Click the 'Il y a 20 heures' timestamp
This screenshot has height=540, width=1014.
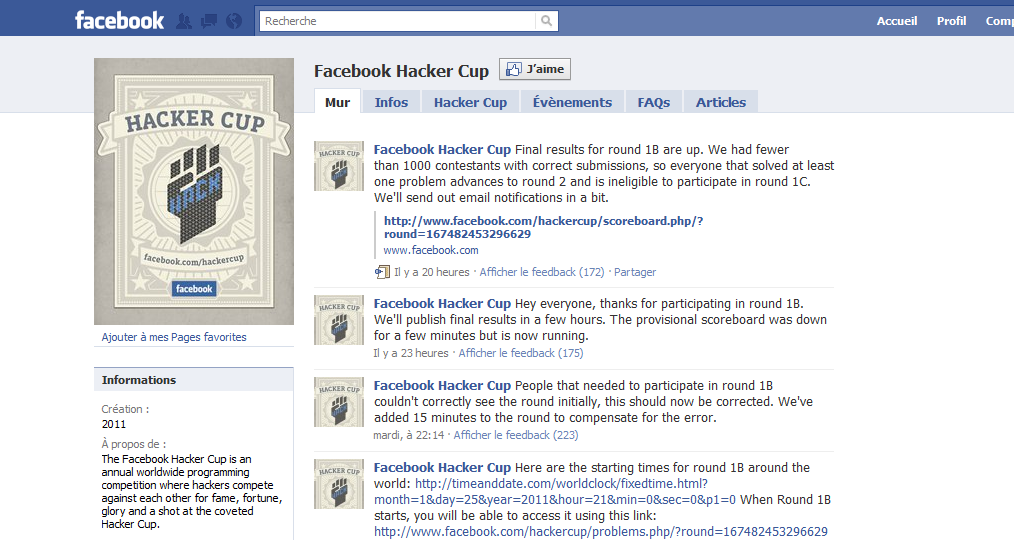432,272
